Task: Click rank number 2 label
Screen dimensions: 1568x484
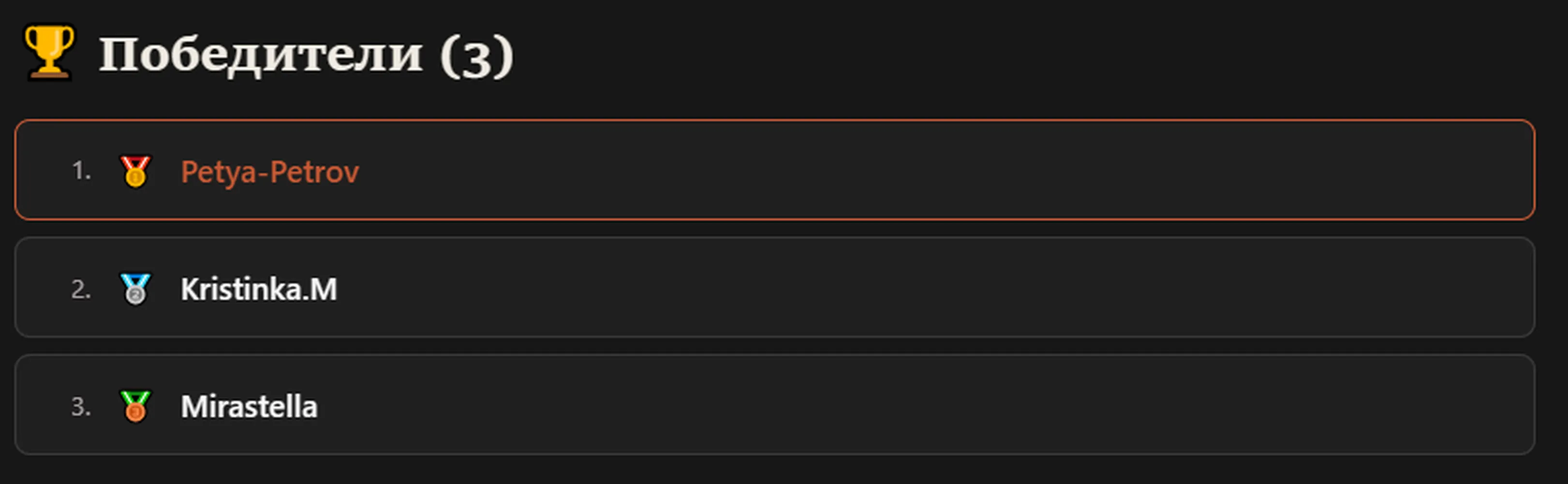Action: [x=81, y=288]
